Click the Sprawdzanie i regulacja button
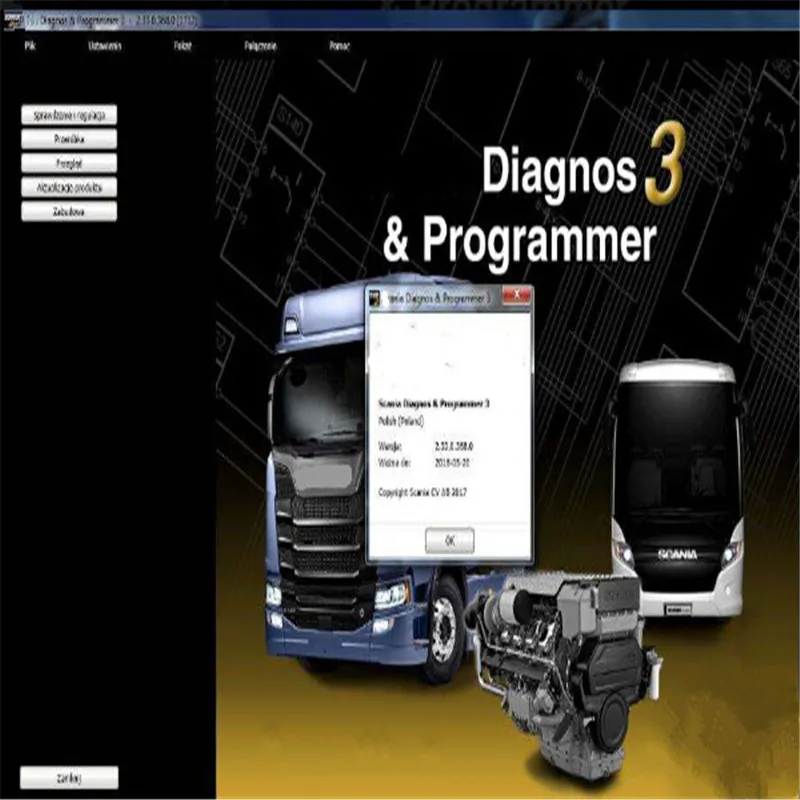Screen dimensions: 800x800 pos(69,115)
